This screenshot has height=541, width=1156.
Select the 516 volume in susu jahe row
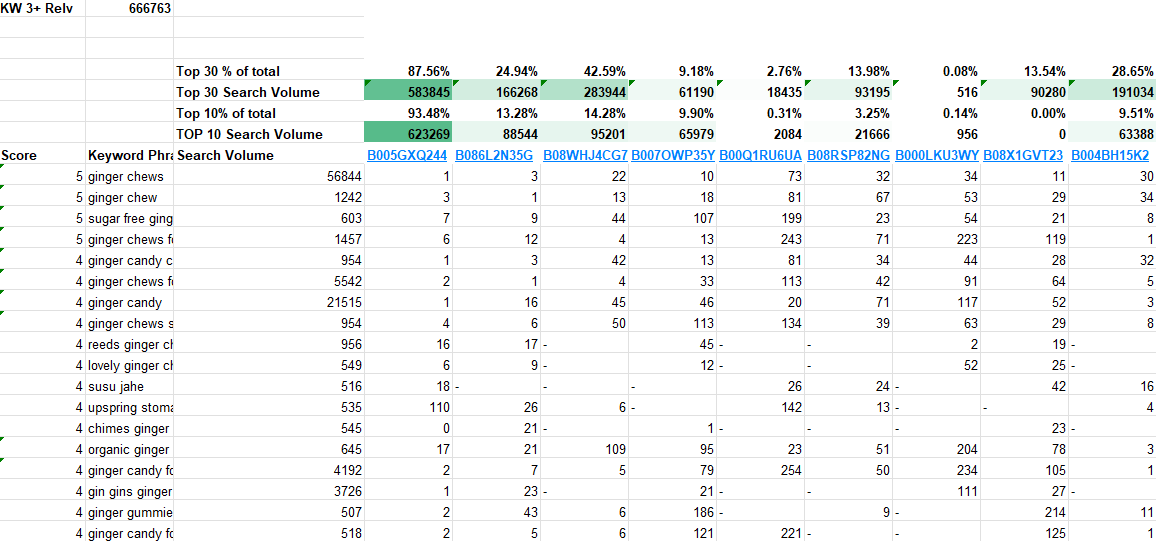269,387
